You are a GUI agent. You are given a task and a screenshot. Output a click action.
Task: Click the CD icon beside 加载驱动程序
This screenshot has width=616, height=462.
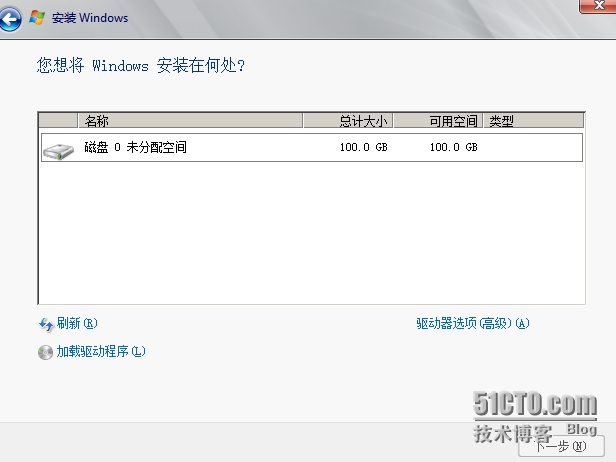point(45,352)
